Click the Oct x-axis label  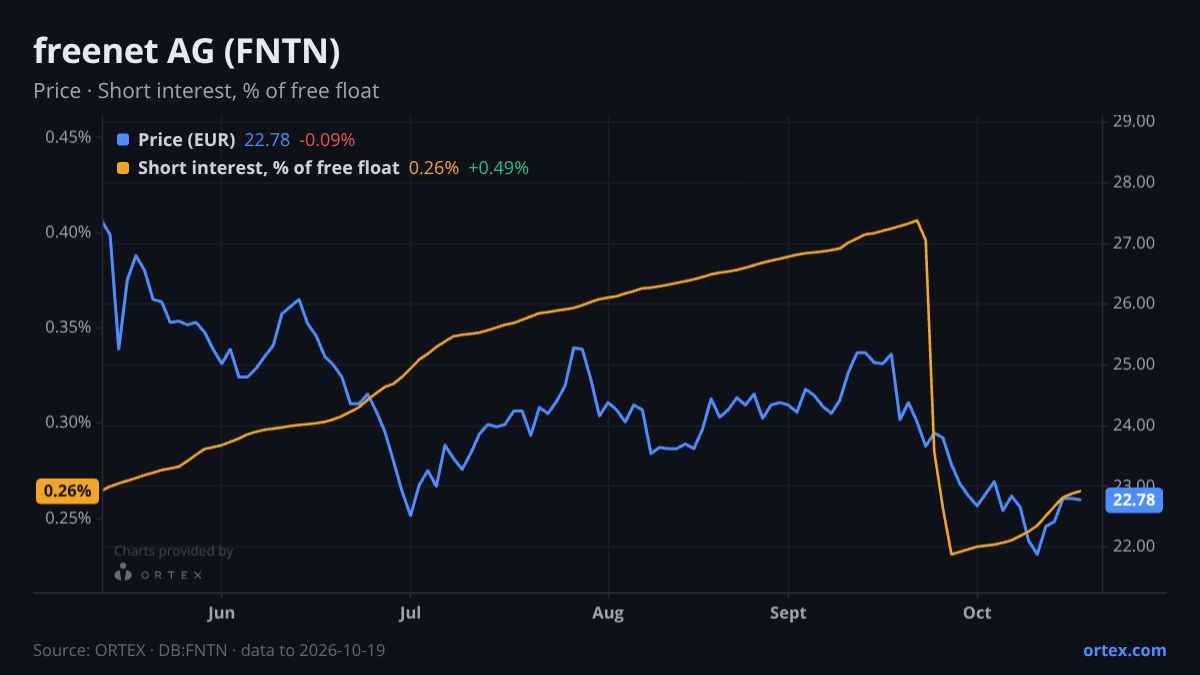click(x=977, y=613)
